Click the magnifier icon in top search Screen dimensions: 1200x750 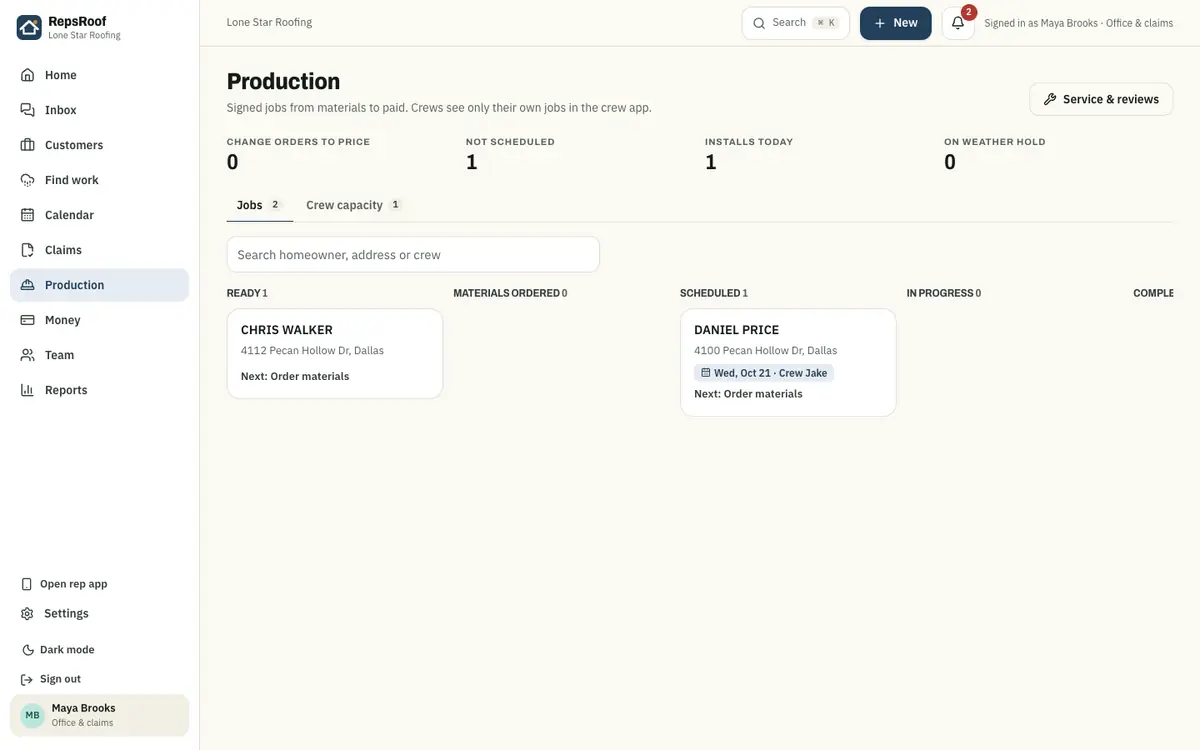(759, 23)
